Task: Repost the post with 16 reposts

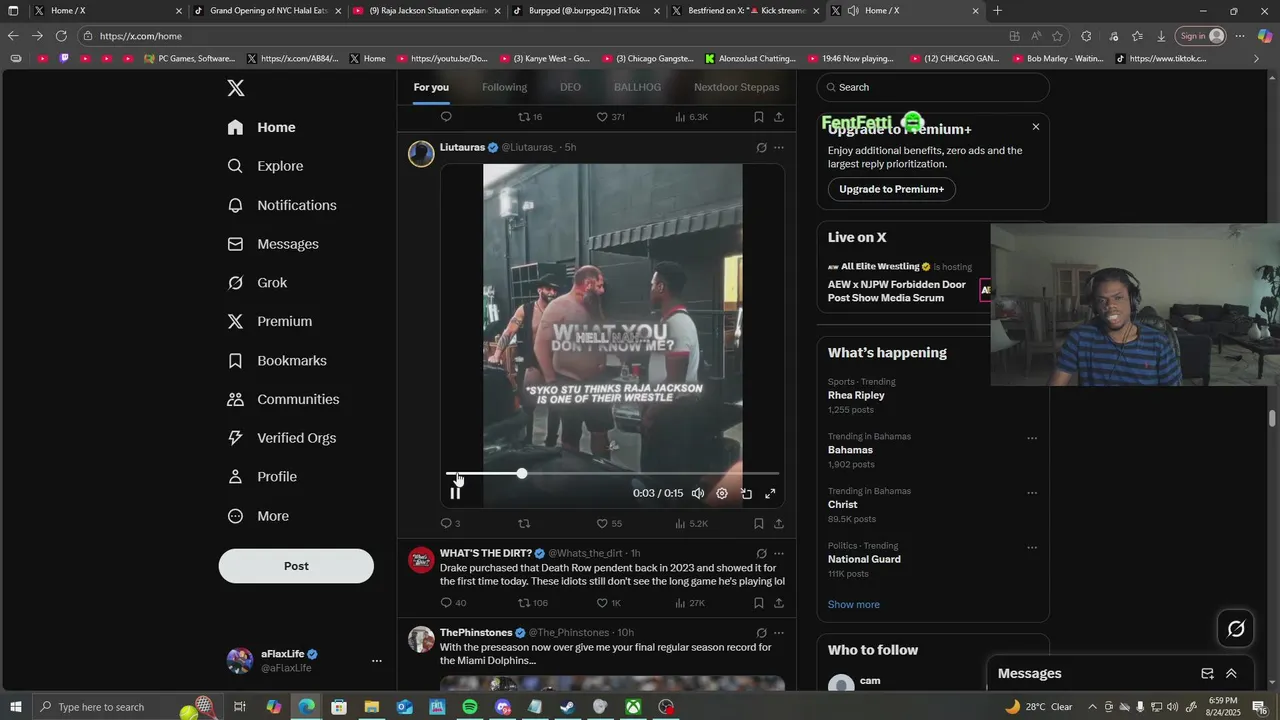Action: click(x=530, y=117)
